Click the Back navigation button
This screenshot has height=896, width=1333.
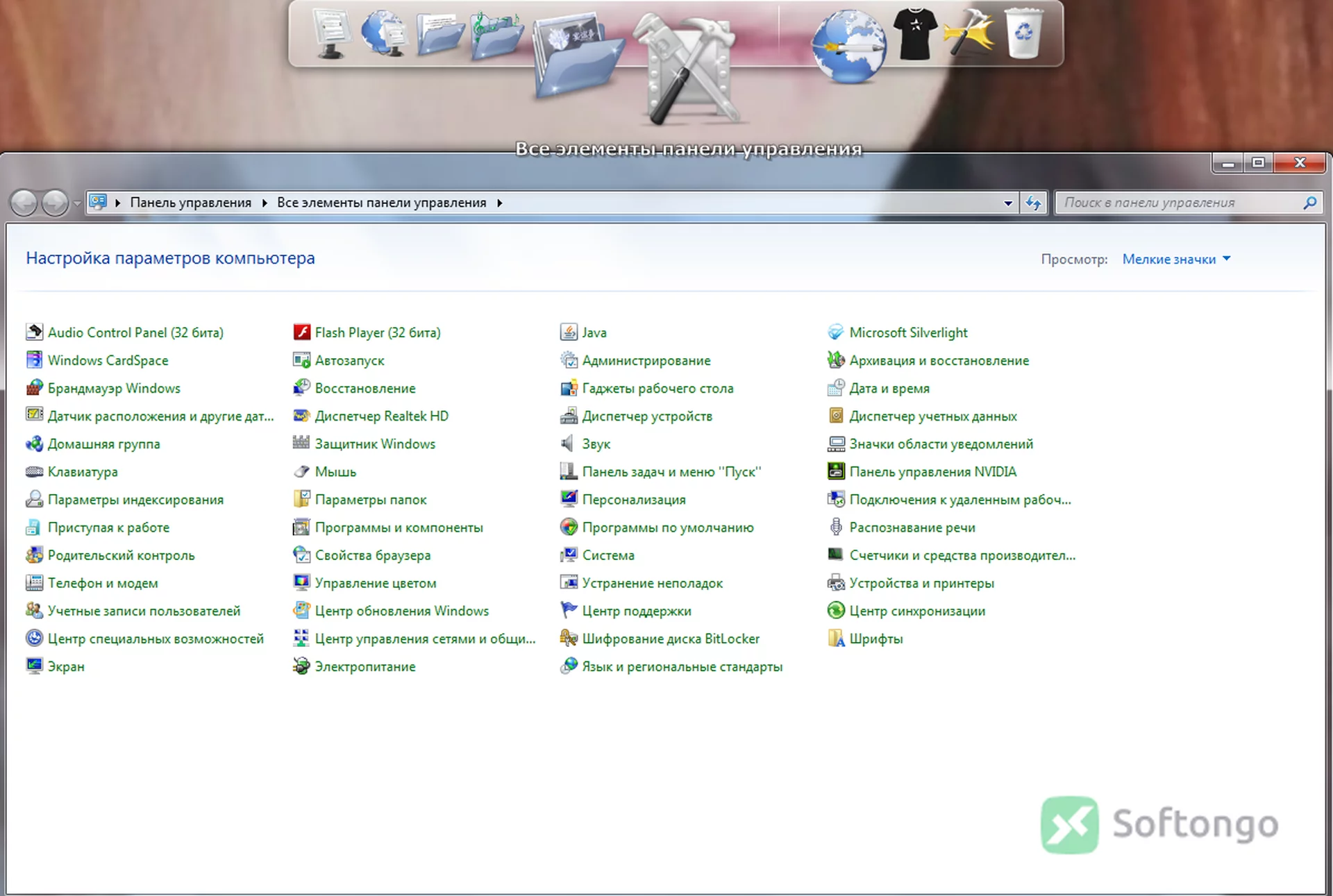click(24, 203)
